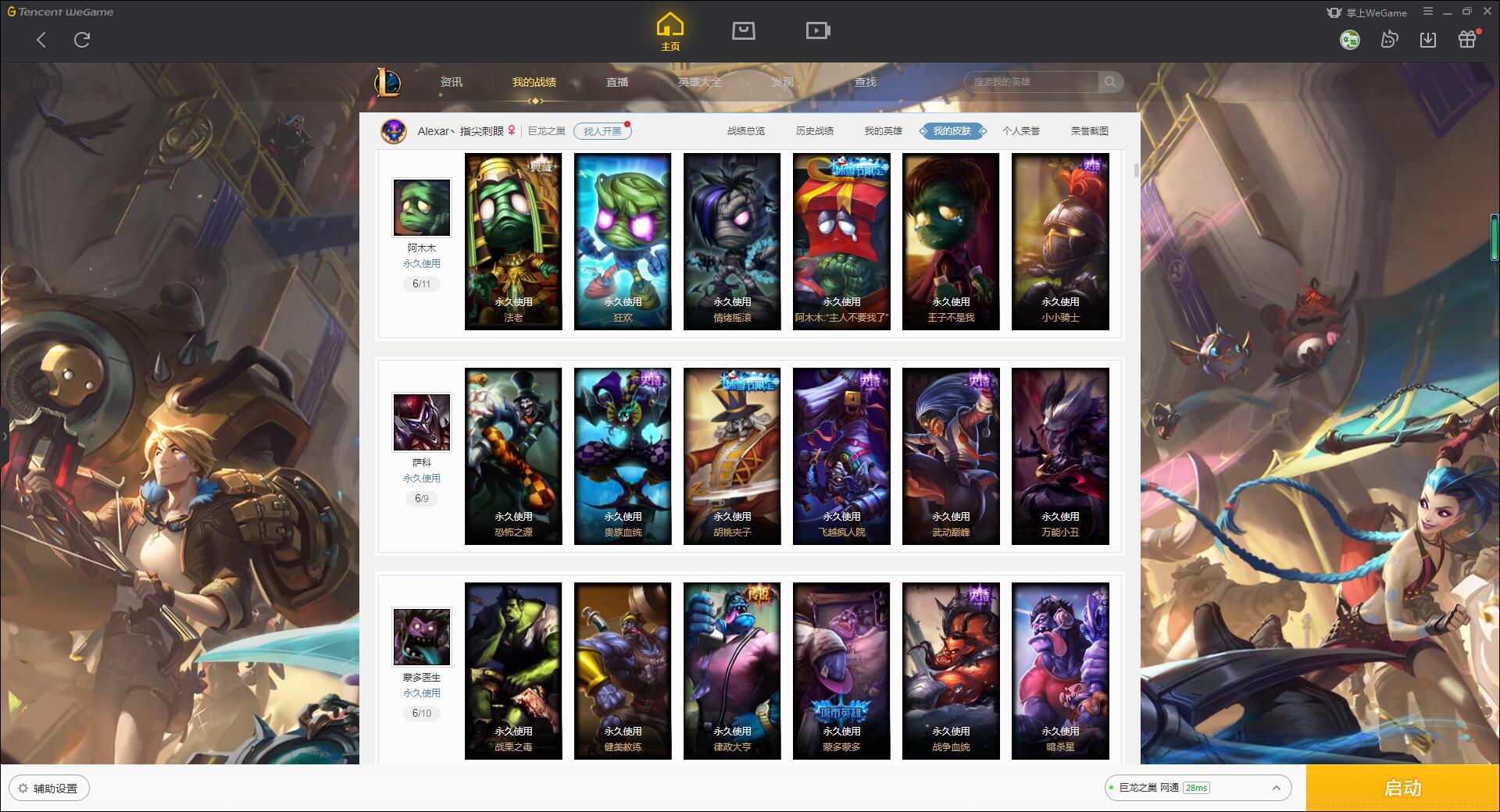Open the 战栗之毒 Mundo skin card
Viewport: 1500px width, 812px height.
coord(513,671)
